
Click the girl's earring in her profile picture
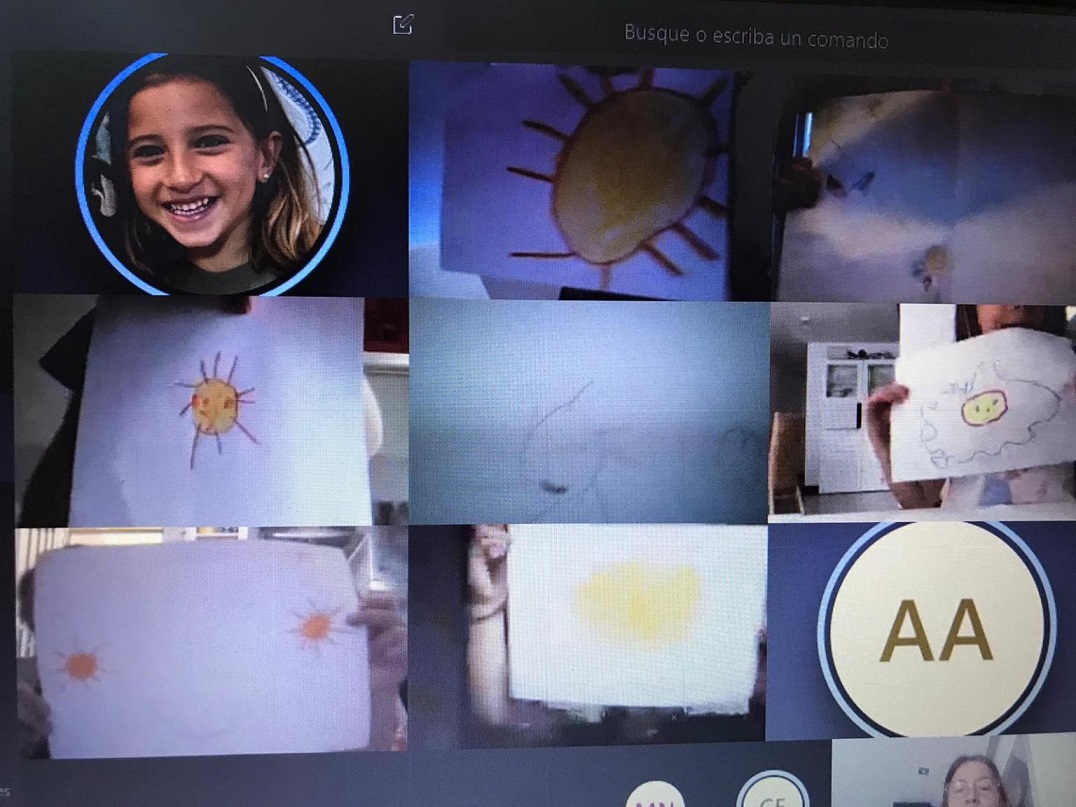tap(266, 174)
